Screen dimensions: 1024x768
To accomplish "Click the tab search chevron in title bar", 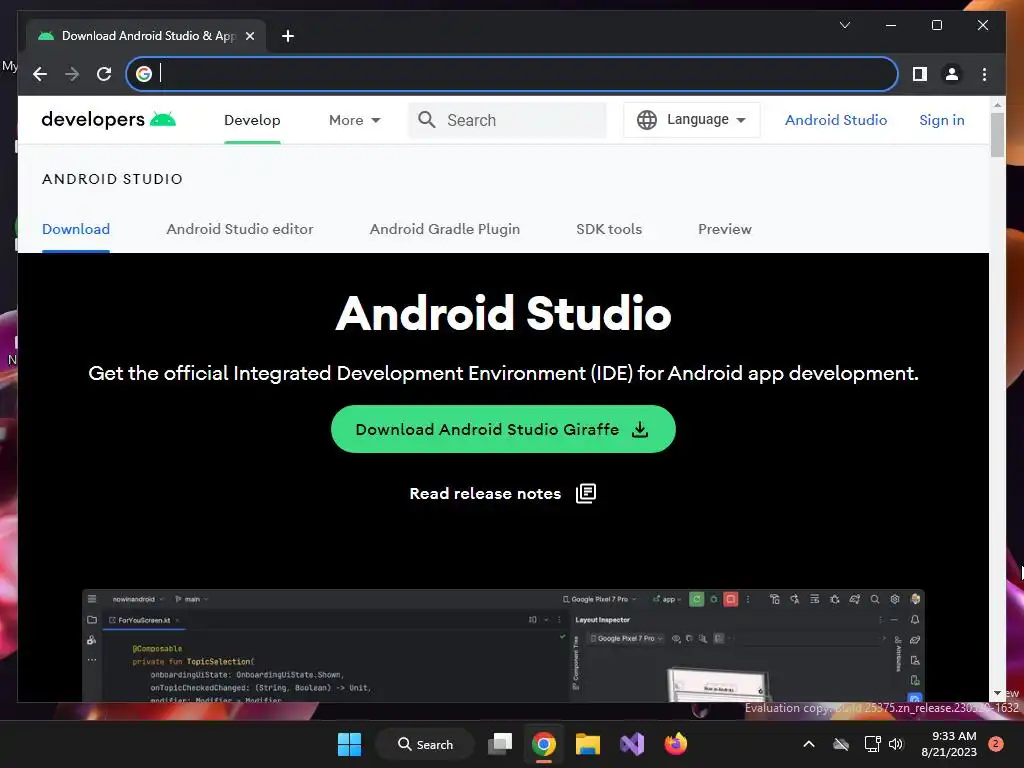I will point(844,25).
